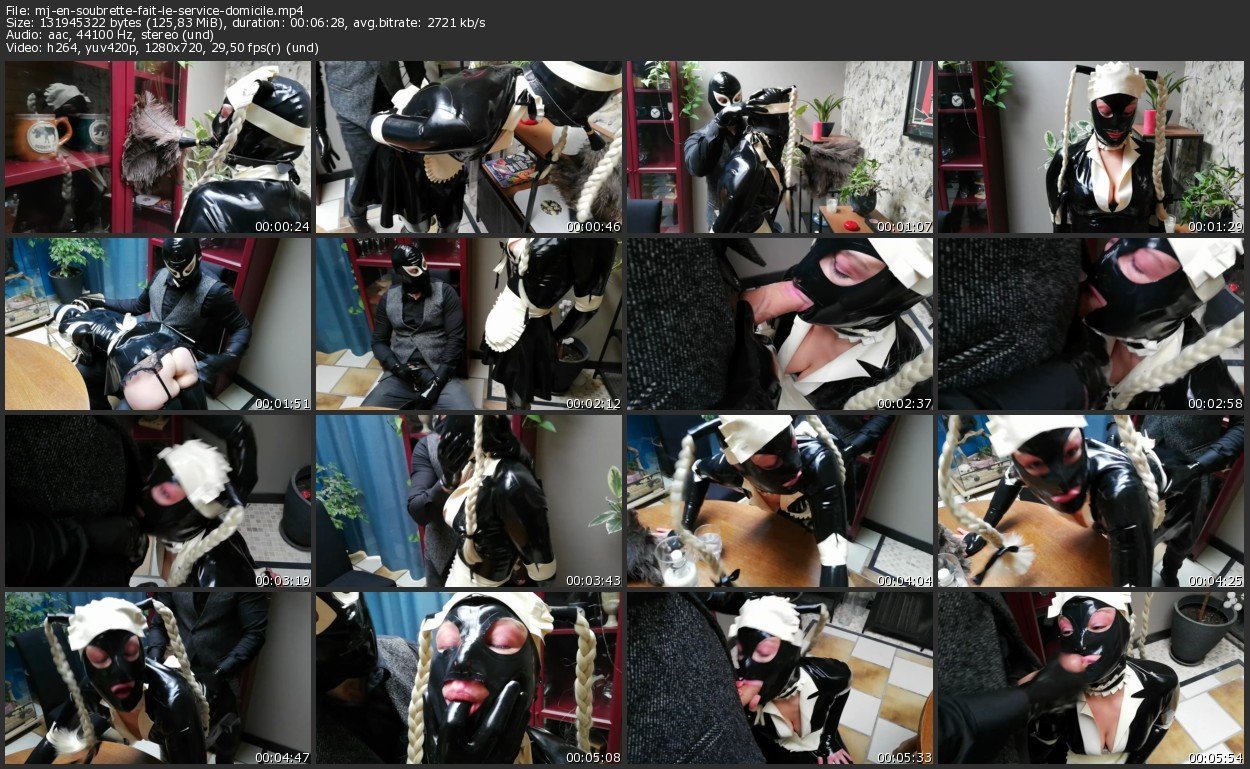
Task: Open the thumbnail at 00:01:07
Action: (780, 147)
